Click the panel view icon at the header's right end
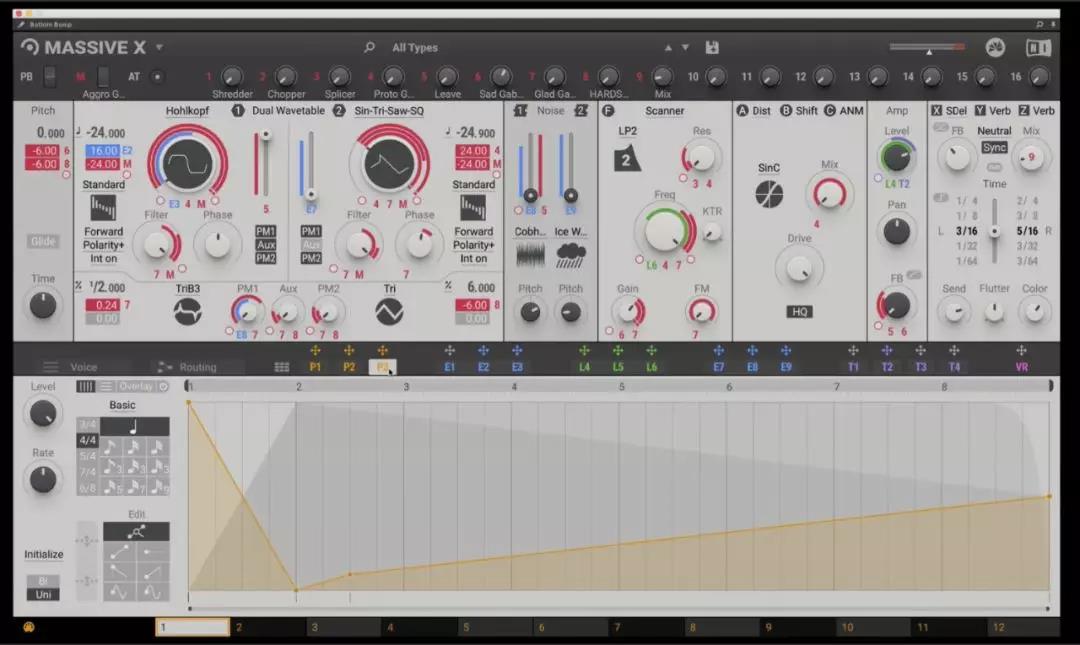Viewport: 1080px width, 645px height. pyautogui.click(x=1038, y=47)
